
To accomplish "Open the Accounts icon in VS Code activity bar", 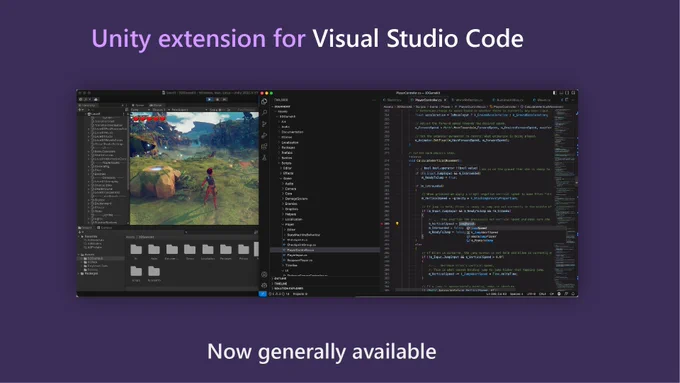I will click(264, 275).
